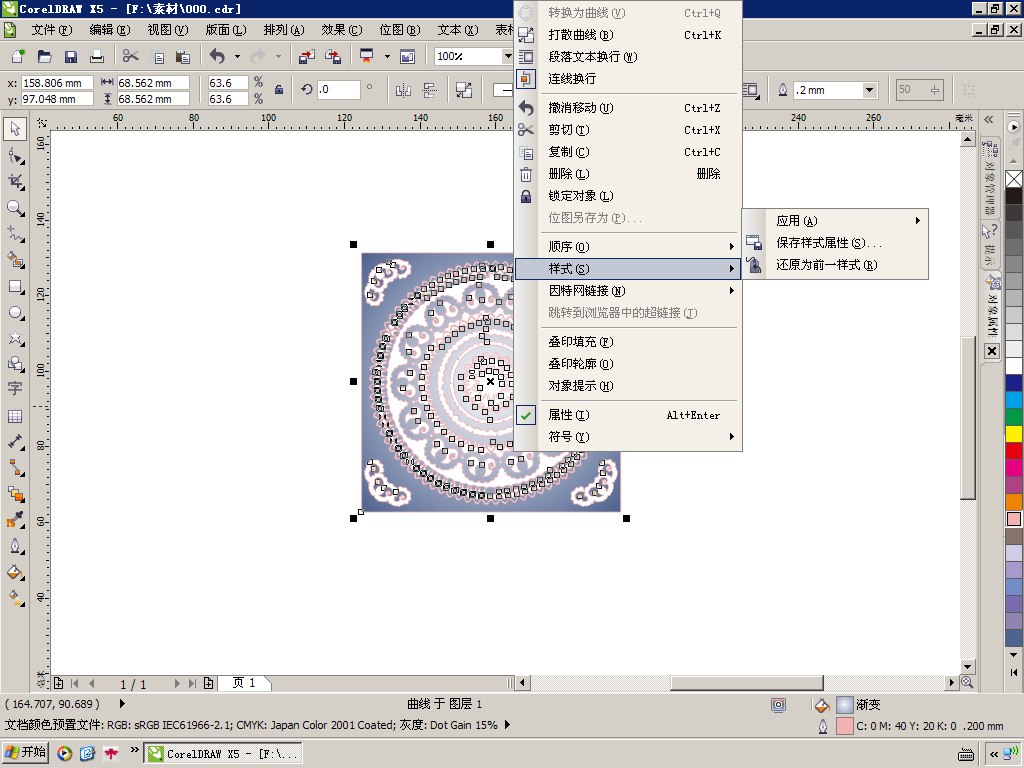Select the Table tool
The image size is (1024, 768).
(15, 416)
